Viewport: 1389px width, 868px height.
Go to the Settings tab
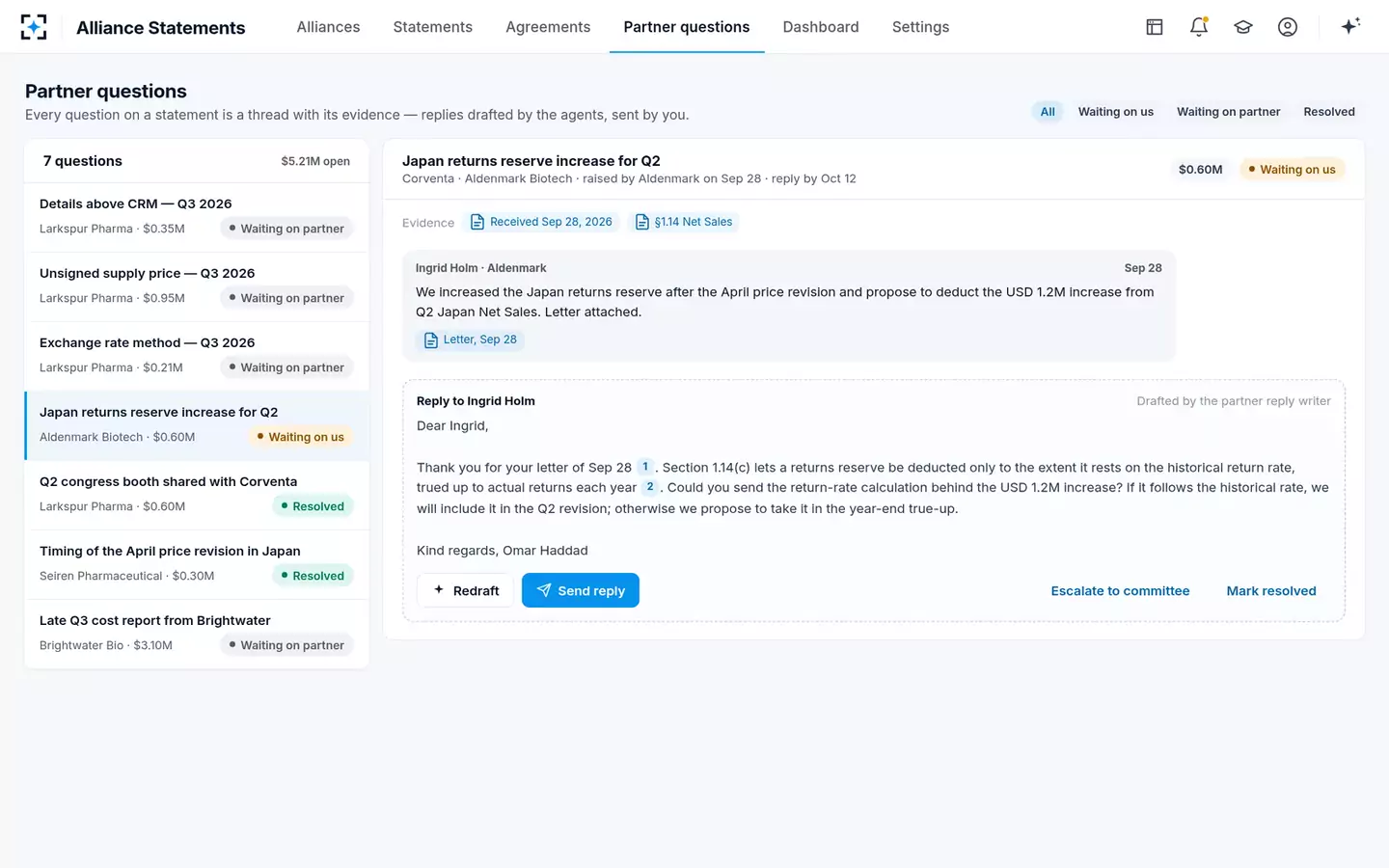(921, 27)
